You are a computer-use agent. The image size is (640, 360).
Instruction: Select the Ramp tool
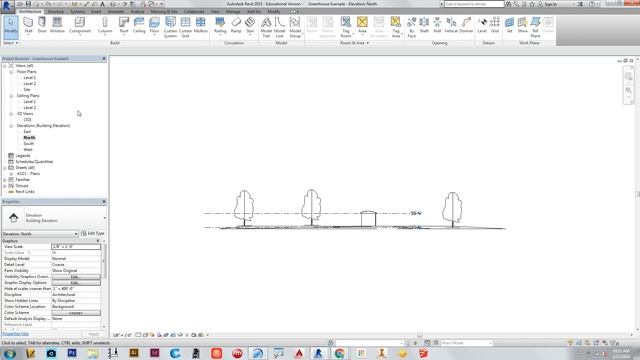coord(236,25)
